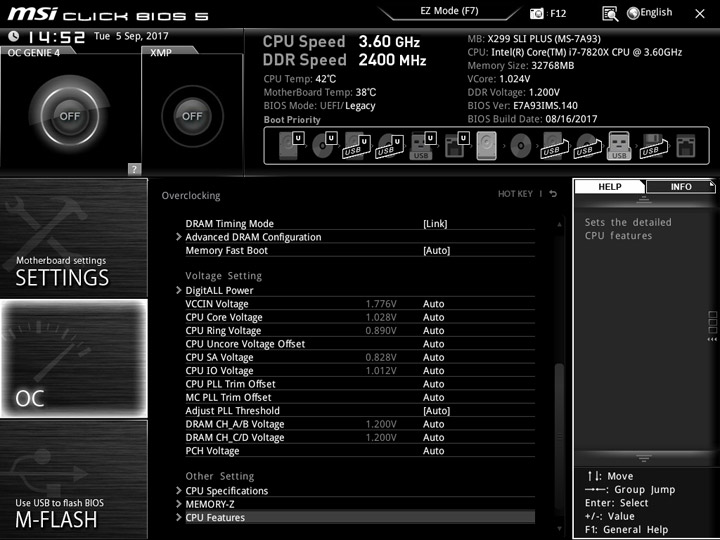This screenshot has height=540, width=720.
Task: Select the legacy USB CD/DVD boot icon
Action: coord(587,146)
